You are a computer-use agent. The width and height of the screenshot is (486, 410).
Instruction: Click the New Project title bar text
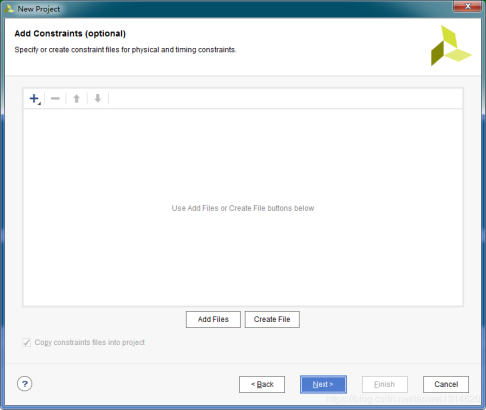(x=39, y=9)
